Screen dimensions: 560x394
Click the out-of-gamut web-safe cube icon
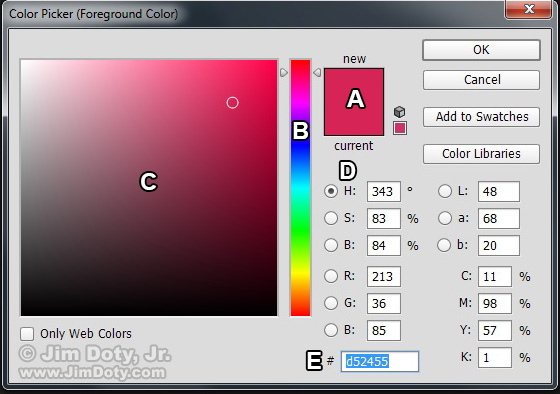click(399, 112)
